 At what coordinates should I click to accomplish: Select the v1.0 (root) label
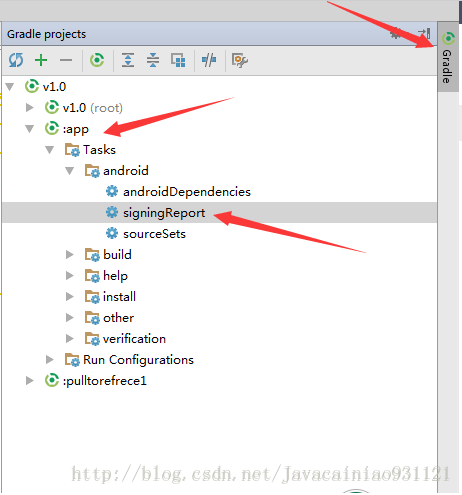[93, 108]
